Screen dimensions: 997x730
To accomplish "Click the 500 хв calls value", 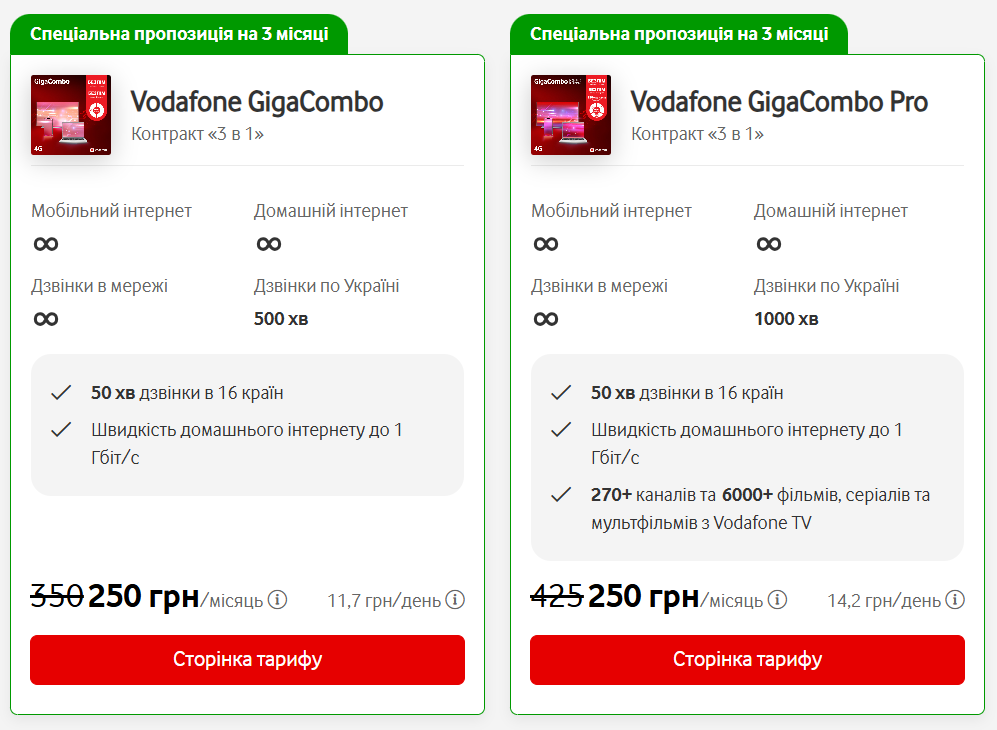I will 281,319.
